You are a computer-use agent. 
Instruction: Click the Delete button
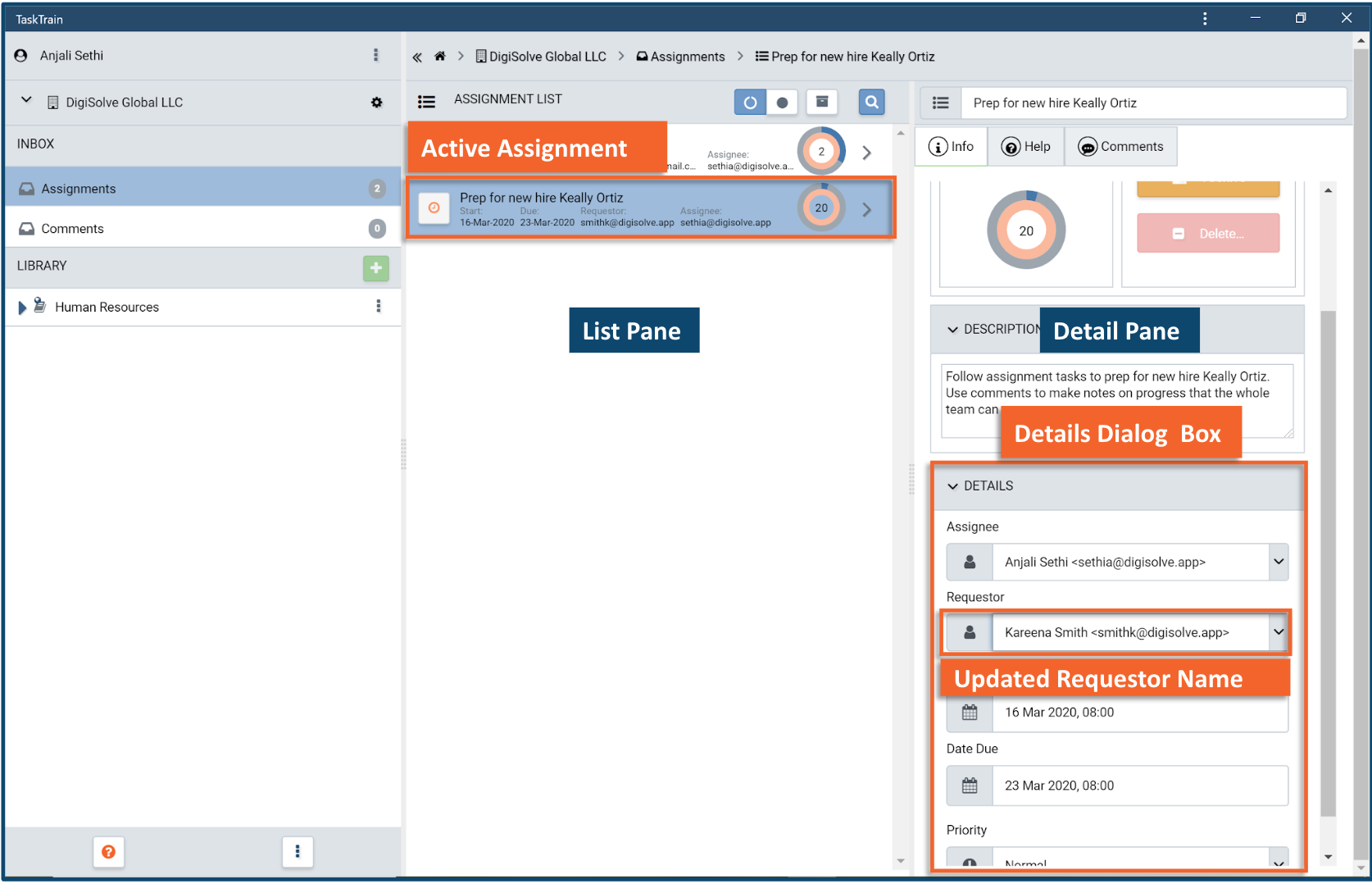pos(1207,234)
